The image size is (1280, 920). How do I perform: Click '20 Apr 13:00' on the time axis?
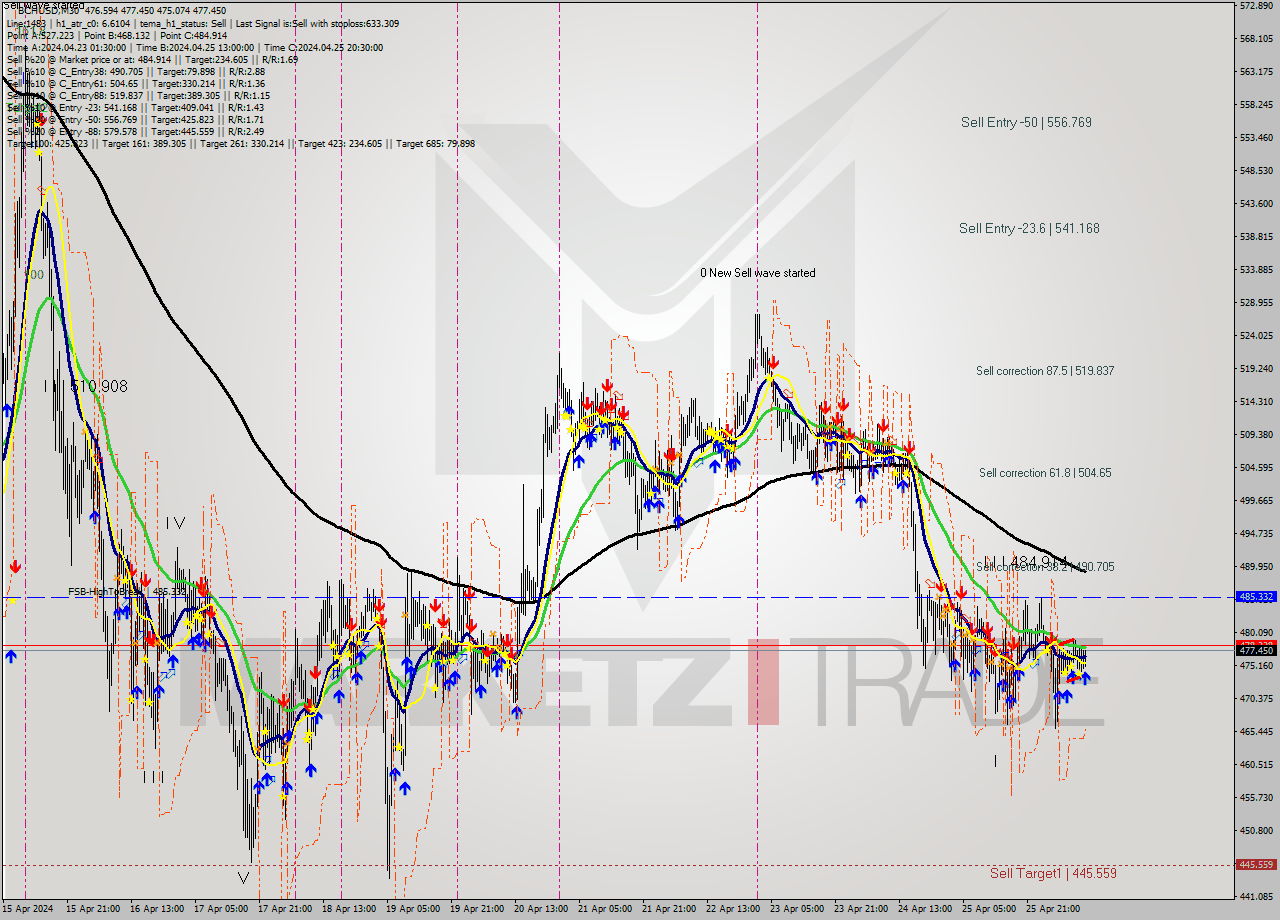543,910
